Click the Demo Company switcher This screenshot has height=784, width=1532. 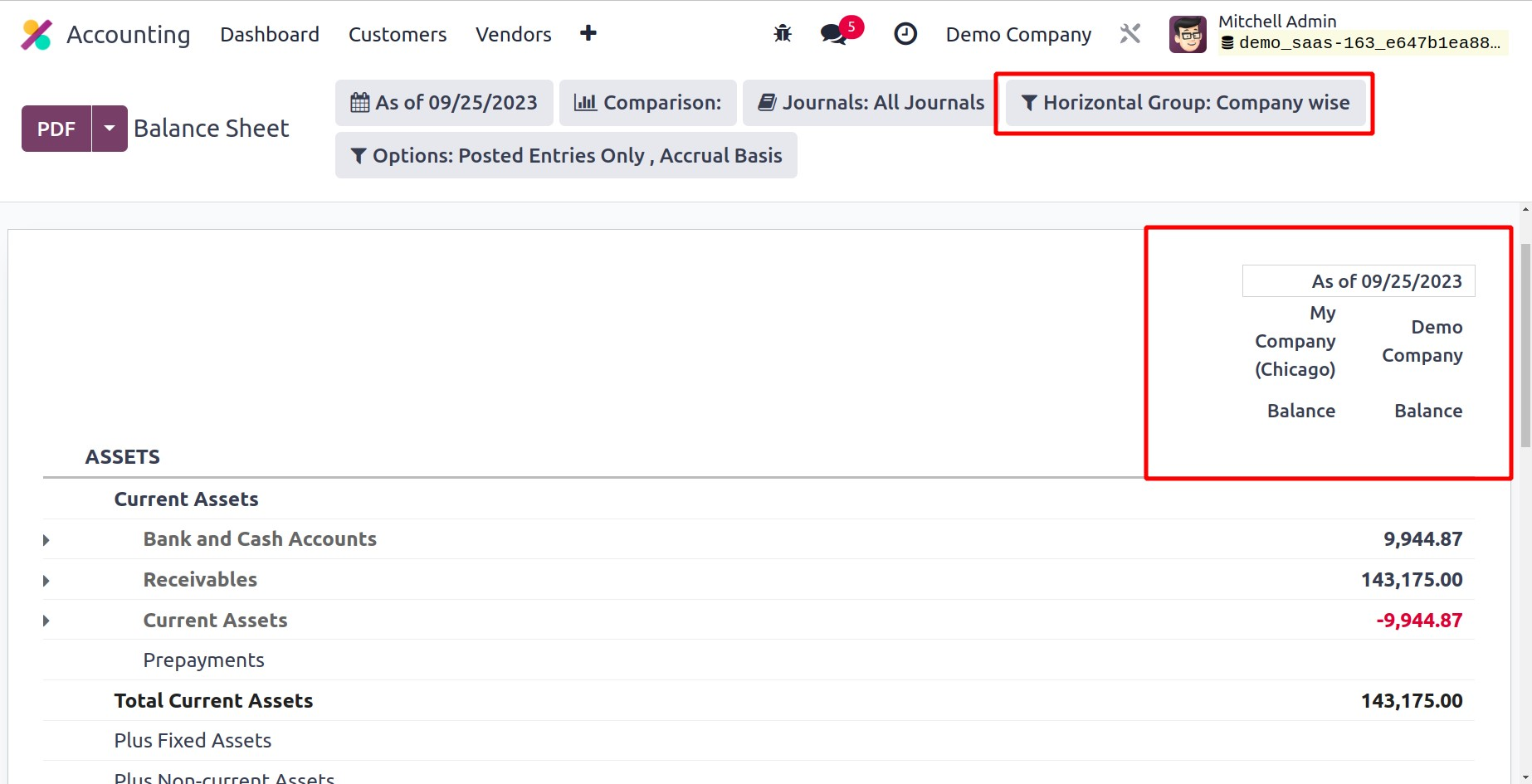[x=1017, y=35]
